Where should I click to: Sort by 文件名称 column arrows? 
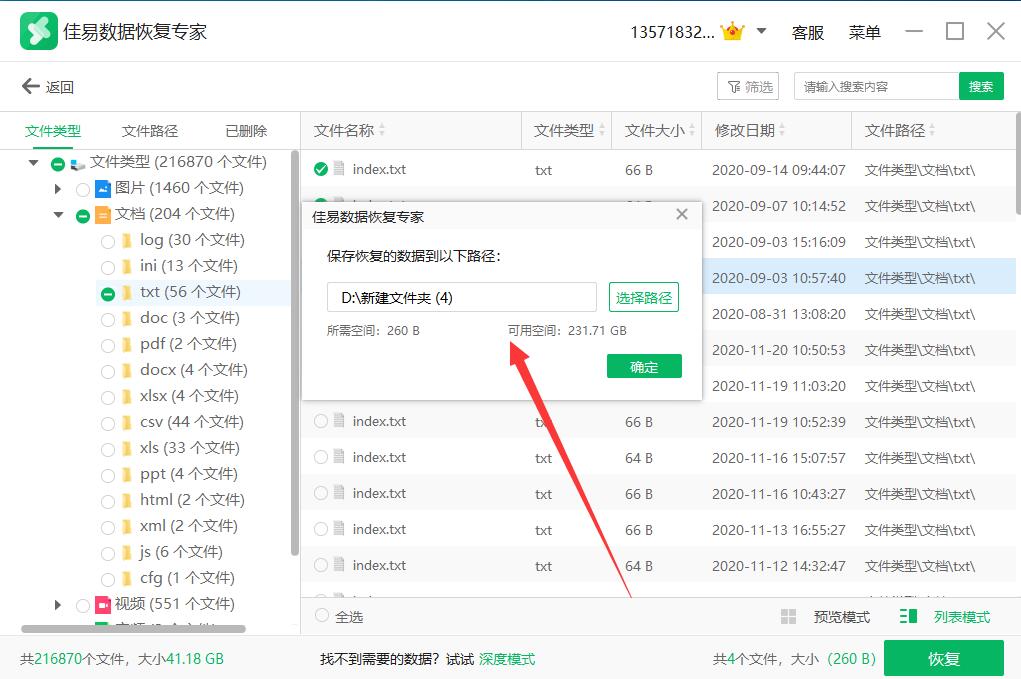[382, 131]
